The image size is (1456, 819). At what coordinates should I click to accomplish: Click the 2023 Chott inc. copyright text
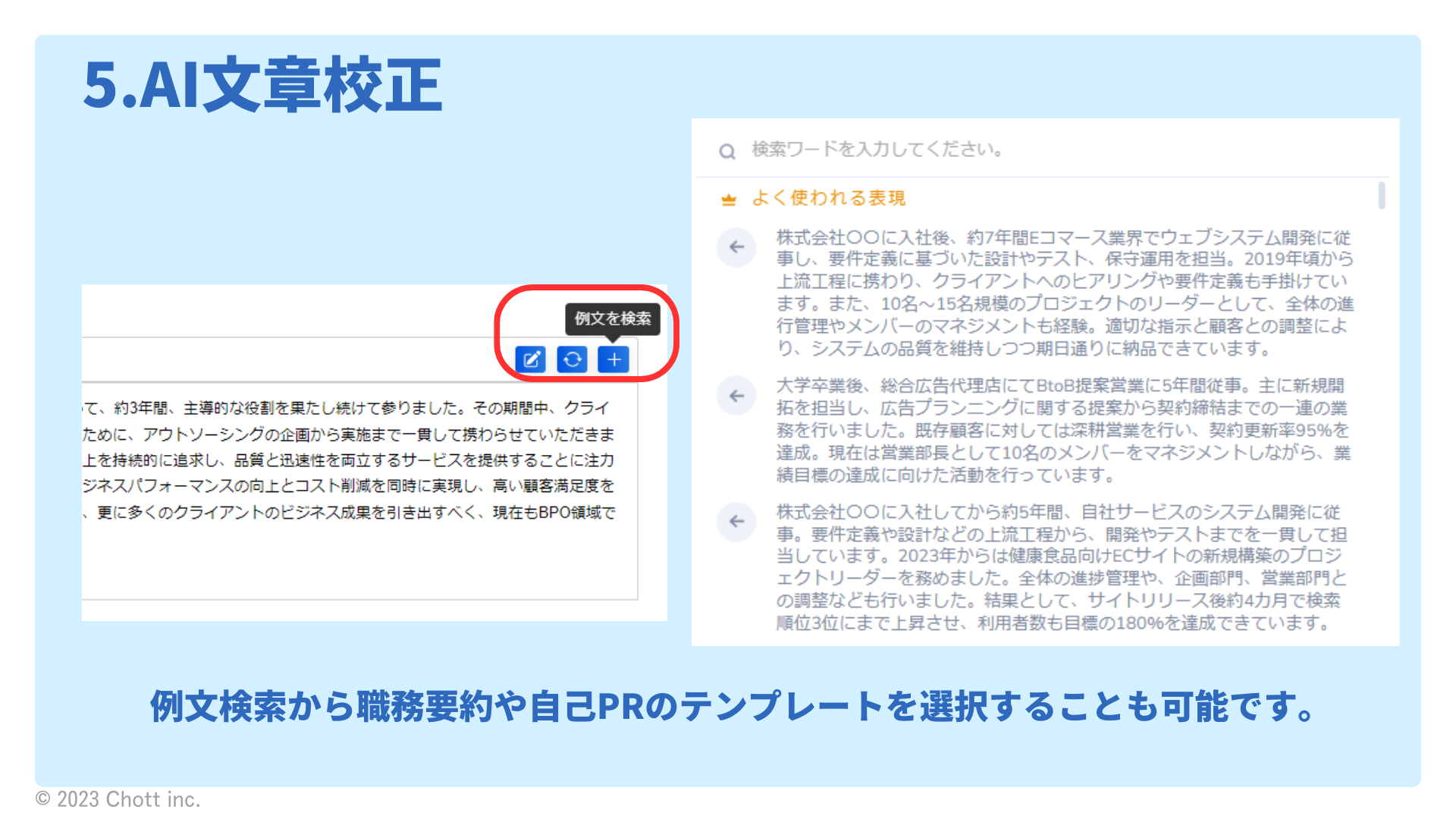pos(118,799)
